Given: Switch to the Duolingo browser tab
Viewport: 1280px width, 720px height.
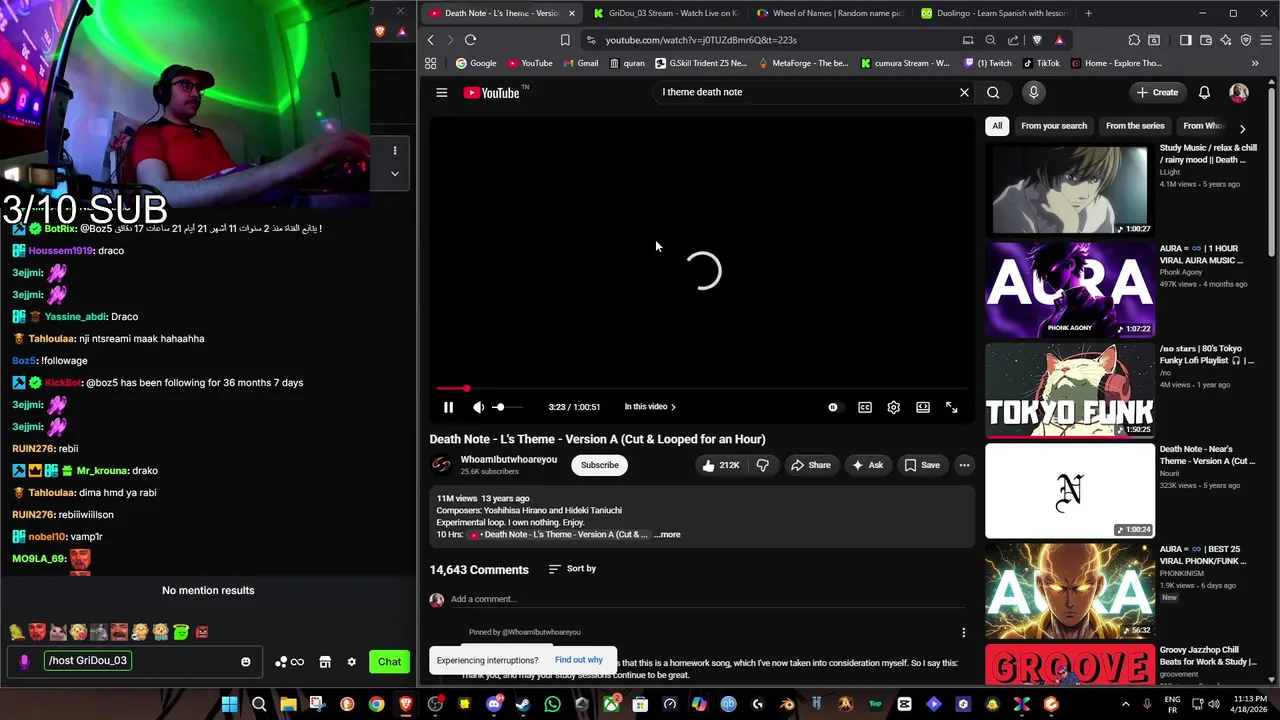Looking at the screenshot, I should [x=994, y=13].
